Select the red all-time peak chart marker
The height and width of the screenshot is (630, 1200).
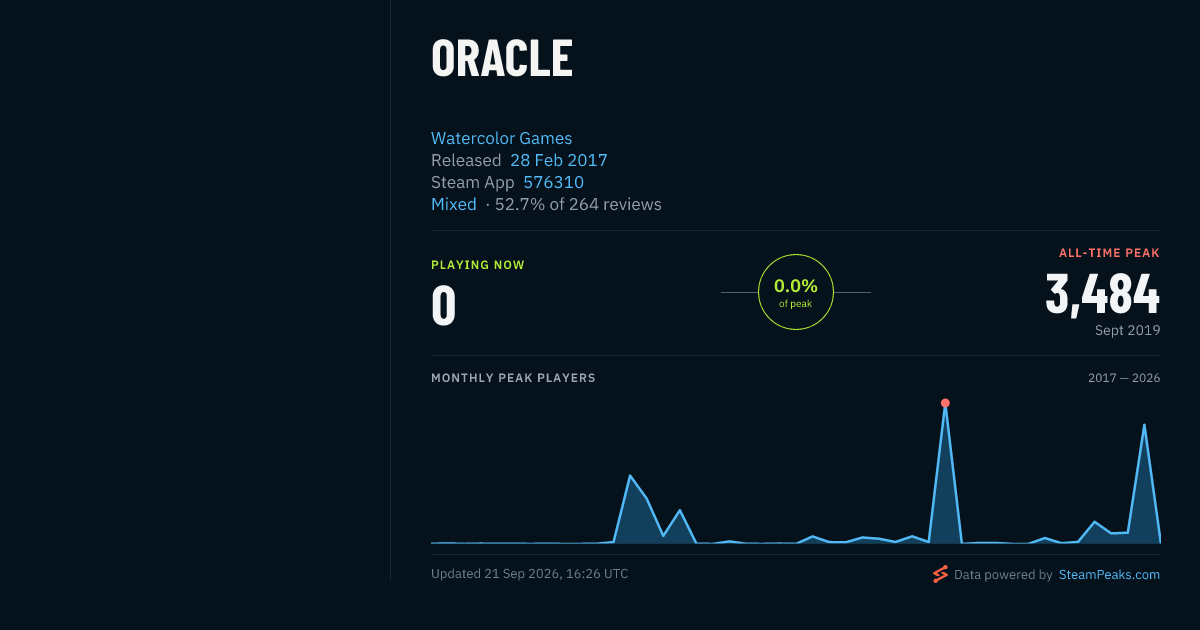coord(945,403)
